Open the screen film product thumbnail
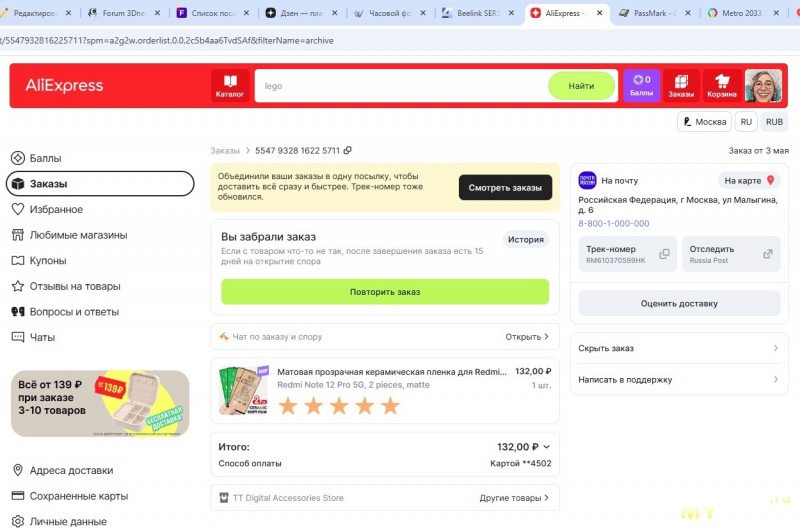 pos(243,390)
